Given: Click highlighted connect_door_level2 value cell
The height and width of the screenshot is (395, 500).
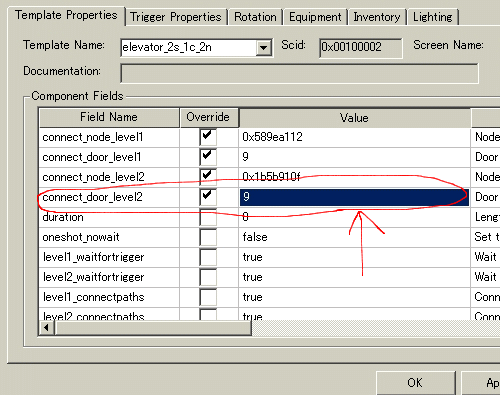Looking at the screenshot, I should point(354,197).
